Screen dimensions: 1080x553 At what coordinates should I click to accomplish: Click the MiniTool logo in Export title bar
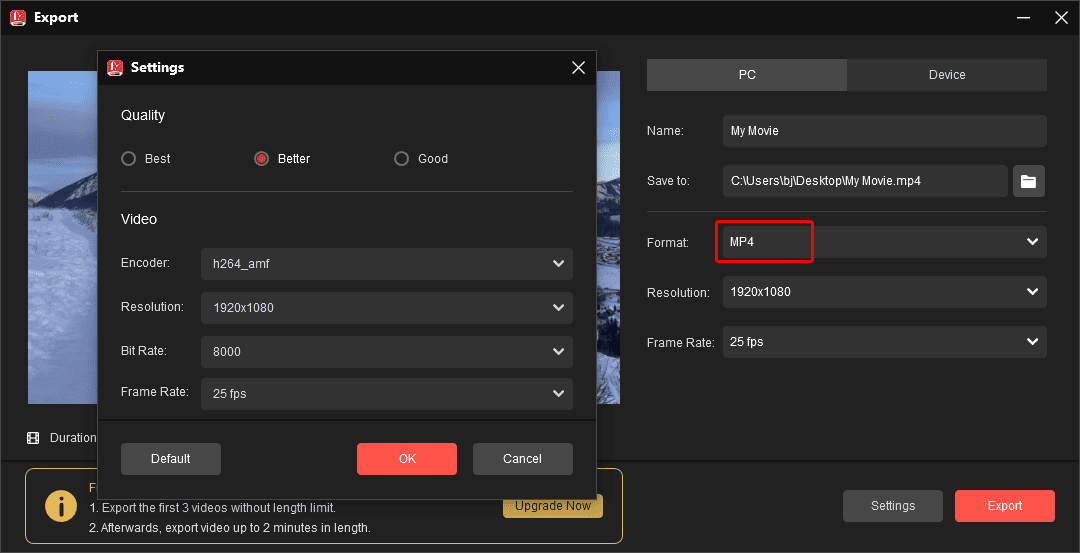(18, 18)
